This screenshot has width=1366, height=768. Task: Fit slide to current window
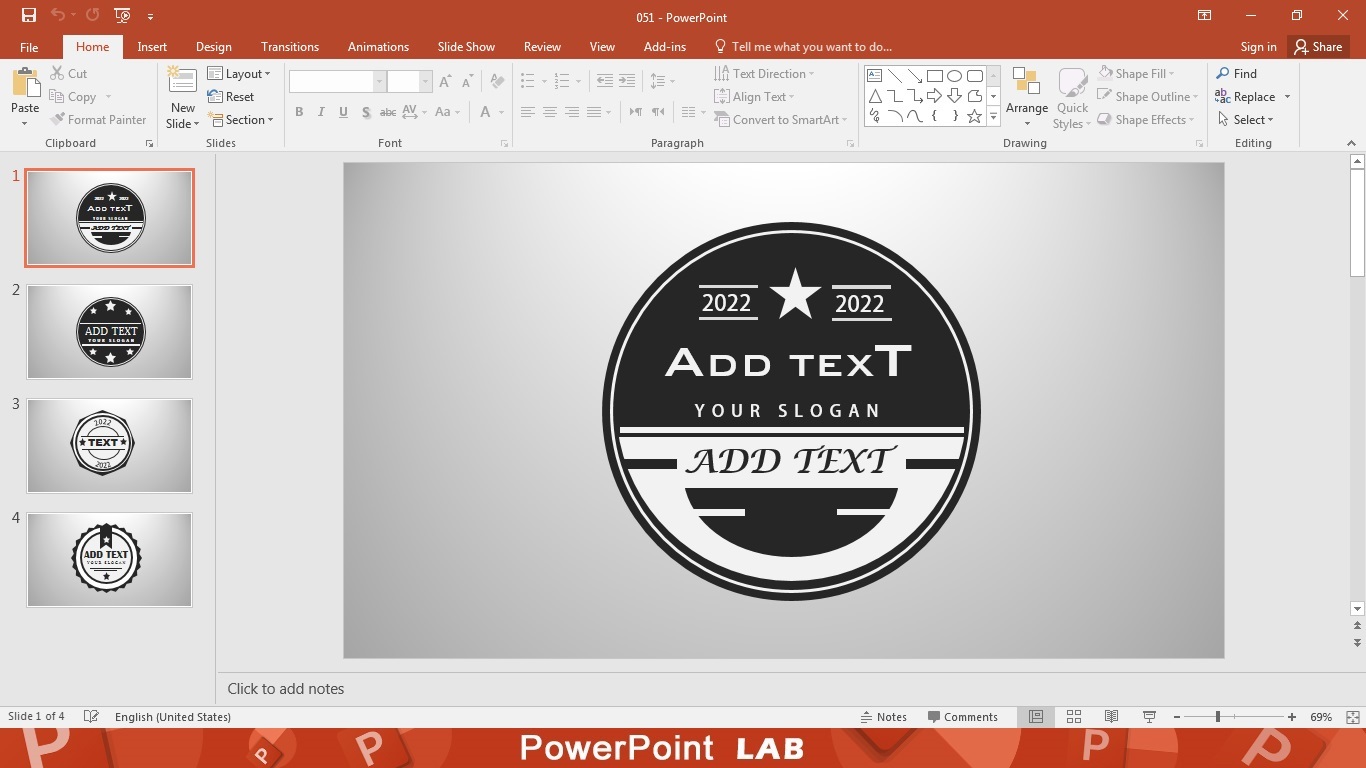pos(1352,717)
